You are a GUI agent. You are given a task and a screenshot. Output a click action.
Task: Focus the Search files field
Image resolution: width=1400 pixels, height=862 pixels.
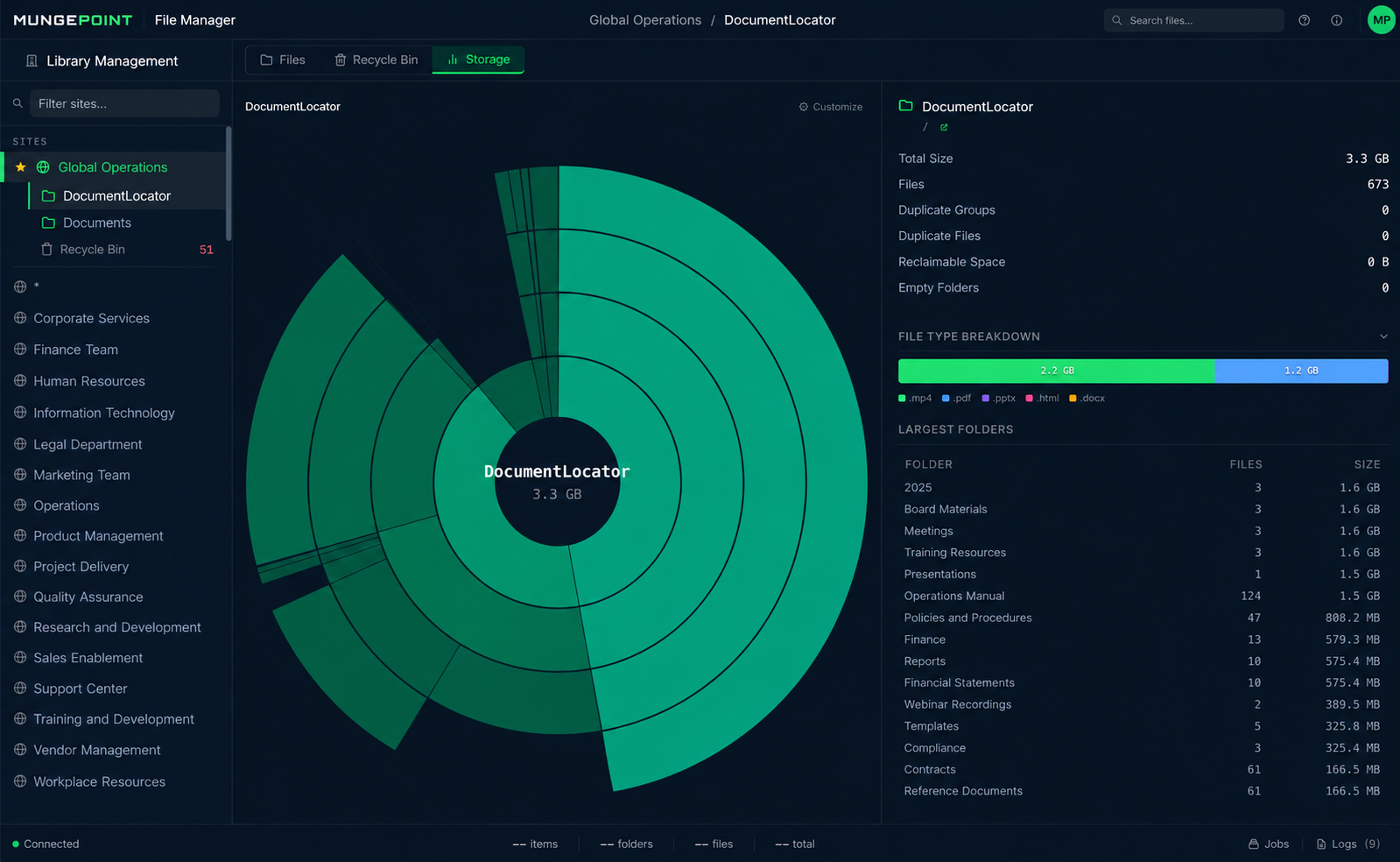[1193, 20]
